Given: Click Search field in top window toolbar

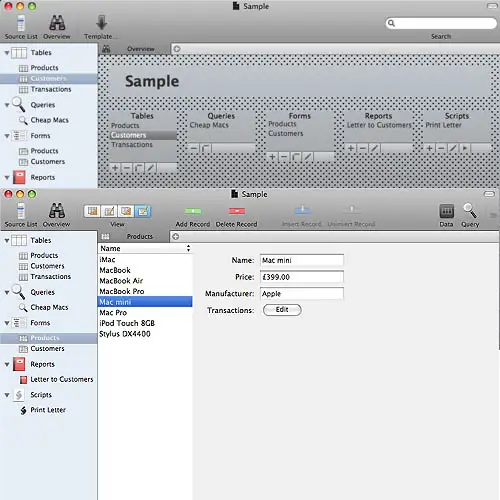Looking at the screenshot, I should pos(441,23).
